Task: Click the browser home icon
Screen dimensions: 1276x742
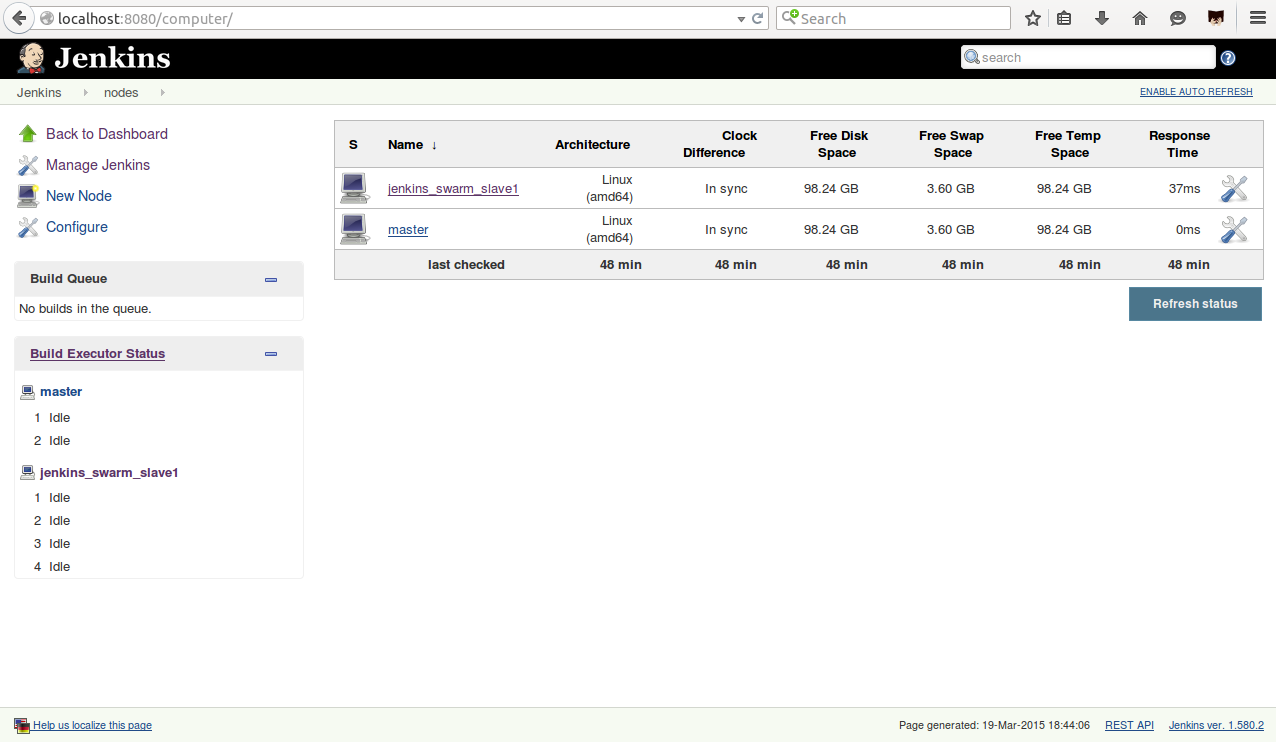Action: click(1139, 18)
